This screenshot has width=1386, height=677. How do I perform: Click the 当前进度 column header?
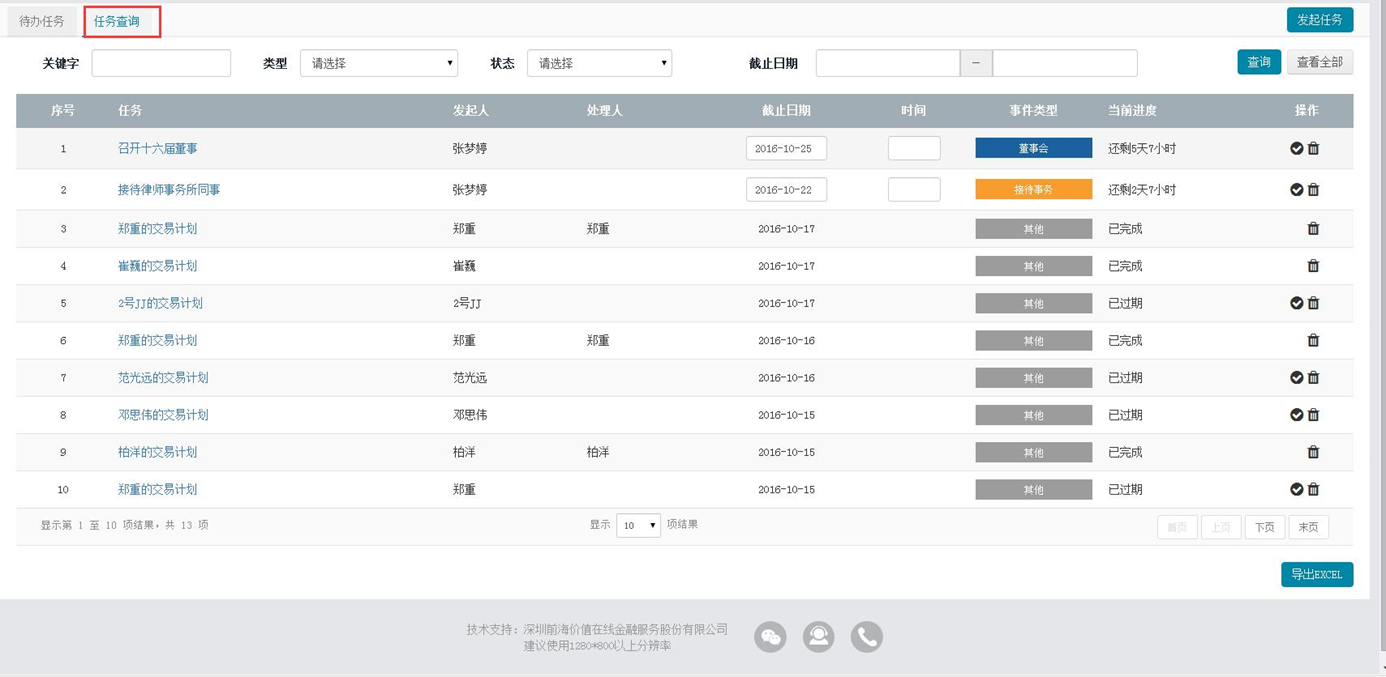1132,110
